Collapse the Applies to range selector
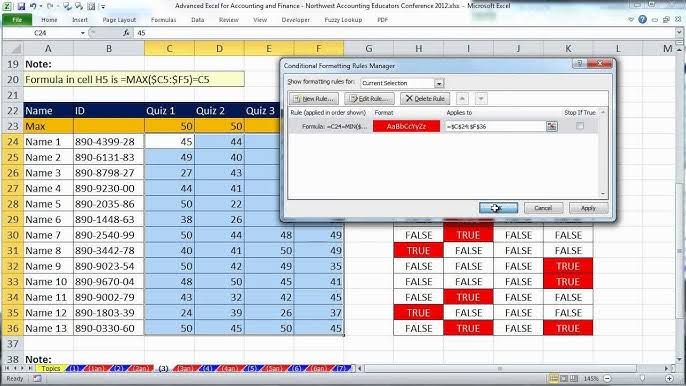 [x=552, y=126]
